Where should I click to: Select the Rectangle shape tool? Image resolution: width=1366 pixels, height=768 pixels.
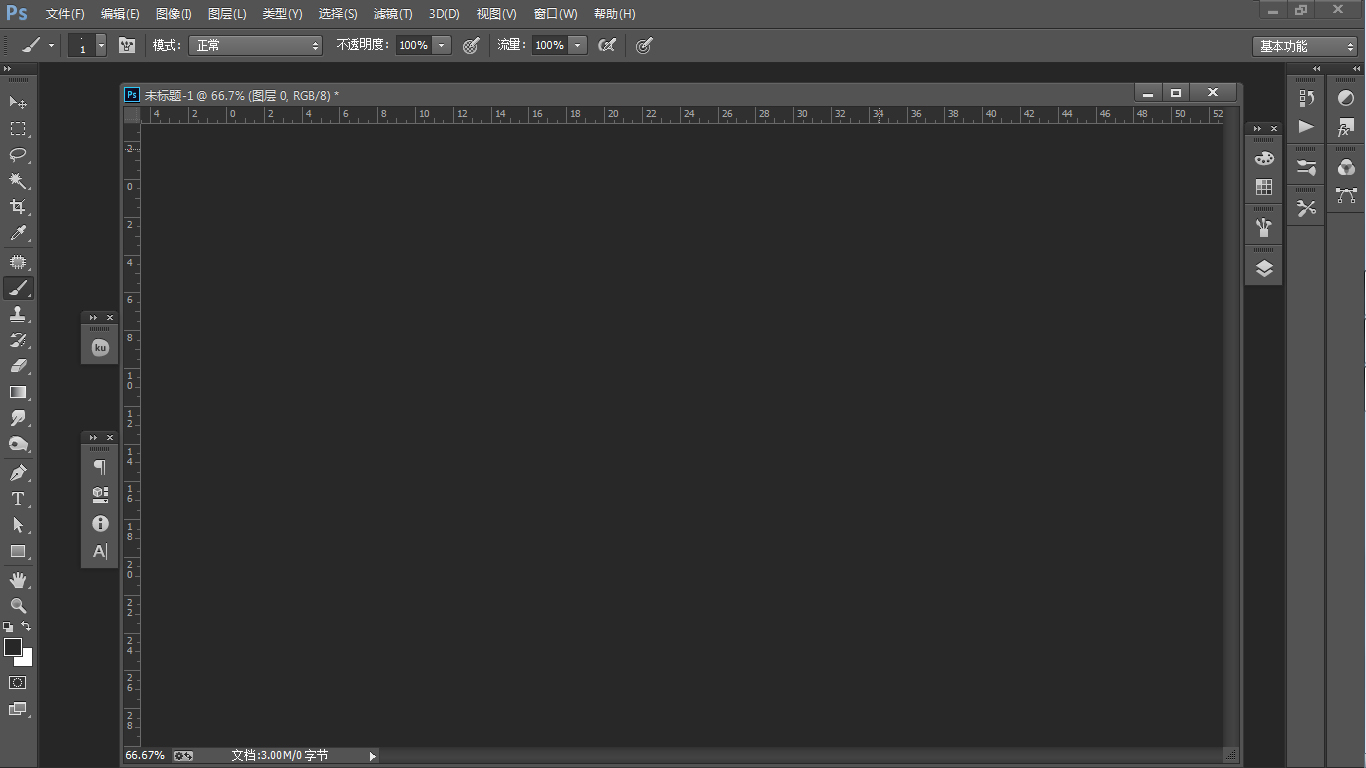coord(18,551)
